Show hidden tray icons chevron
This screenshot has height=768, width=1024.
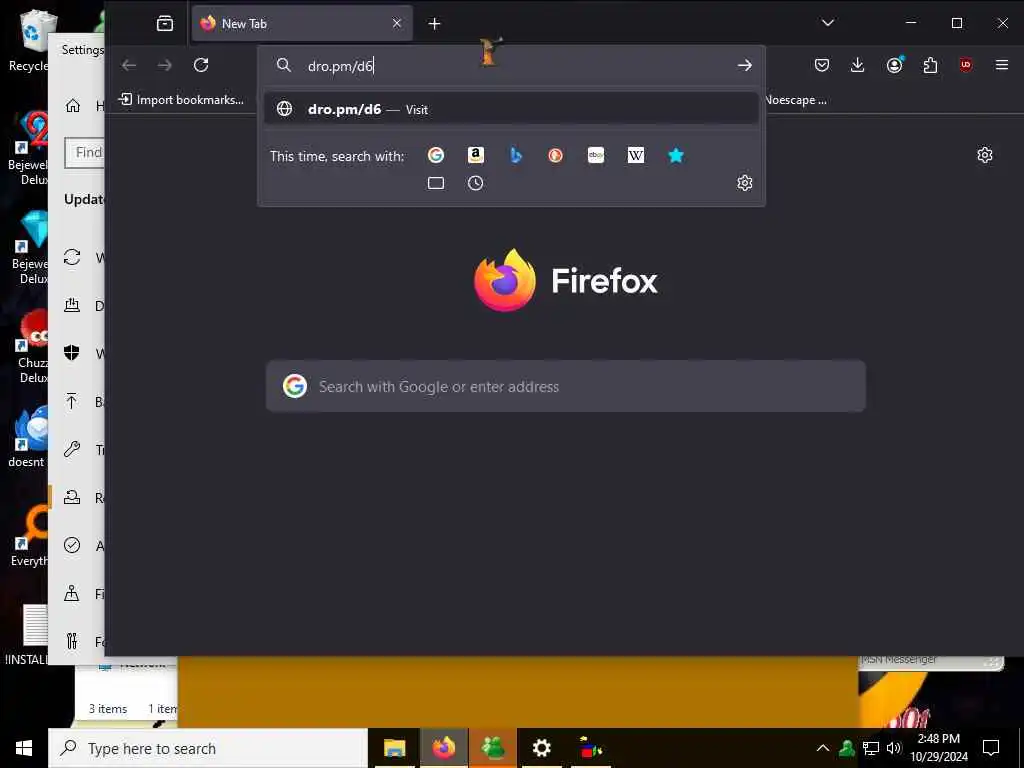(823, 748)
